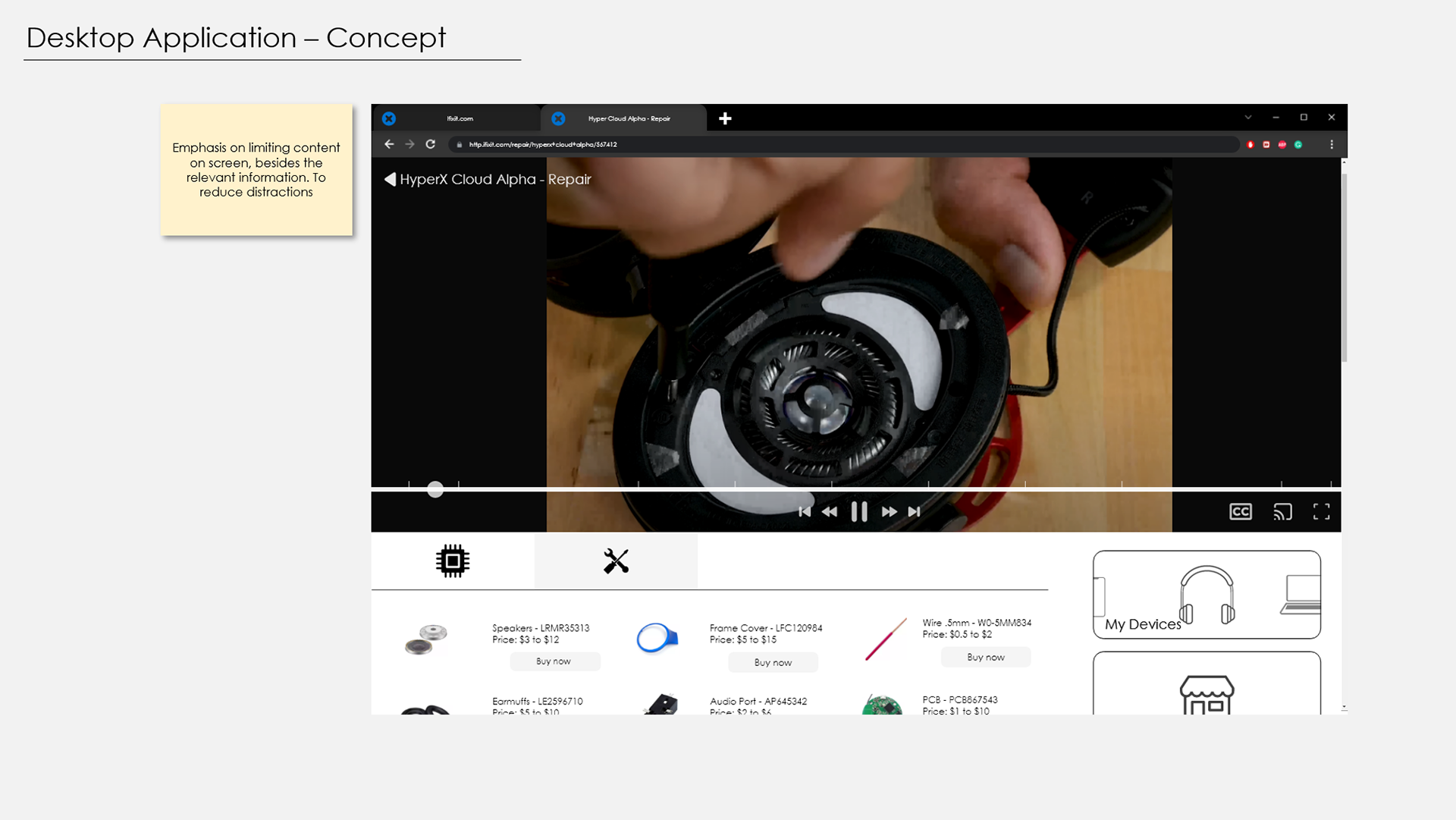Image resolution: width=1456 pixels, height=820 pixels.
Task: Open the My Devices panel
Action: pyautogui.click(x=1206, y=595)
